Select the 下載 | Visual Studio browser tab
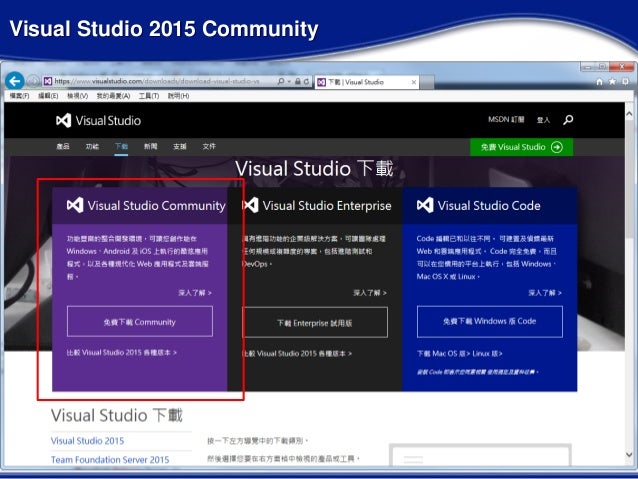This screenshot has width=638, height=479. 366,82
